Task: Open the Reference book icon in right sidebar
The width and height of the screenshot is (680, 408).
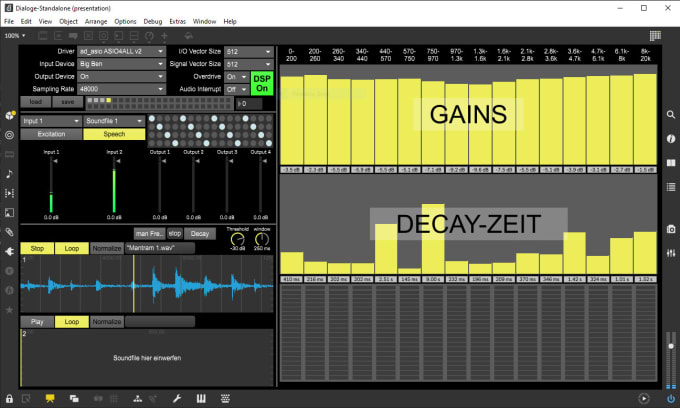Action: (670, 163)
